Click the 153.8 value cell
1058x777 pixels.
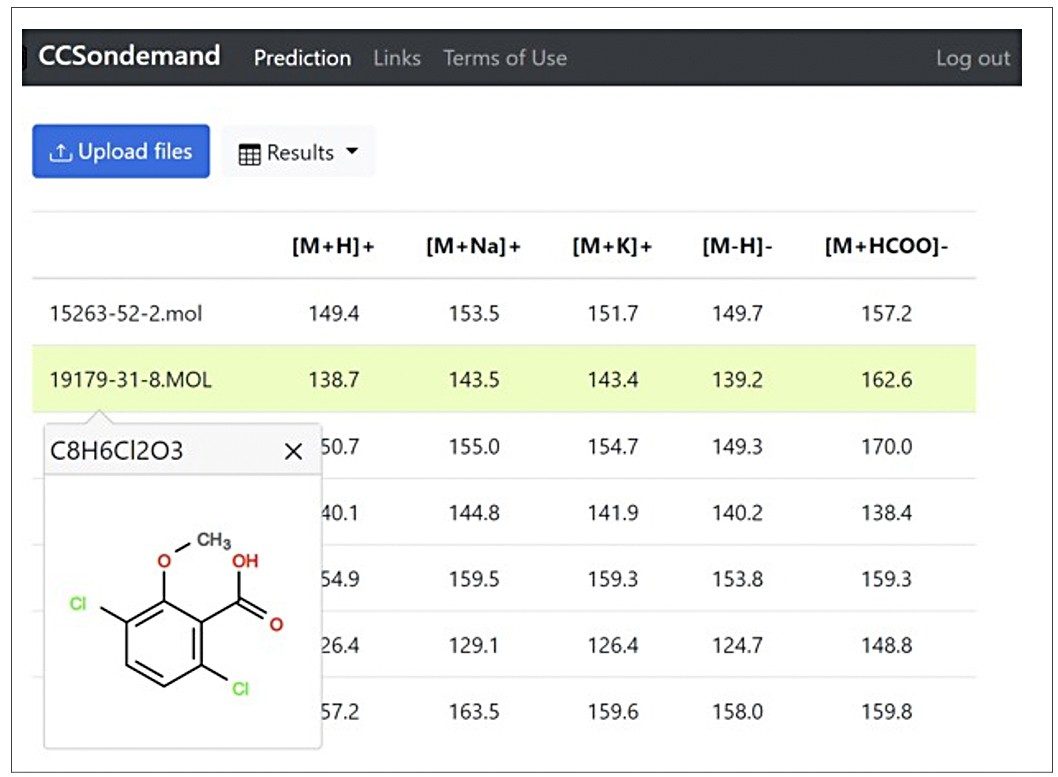(737, 579)
